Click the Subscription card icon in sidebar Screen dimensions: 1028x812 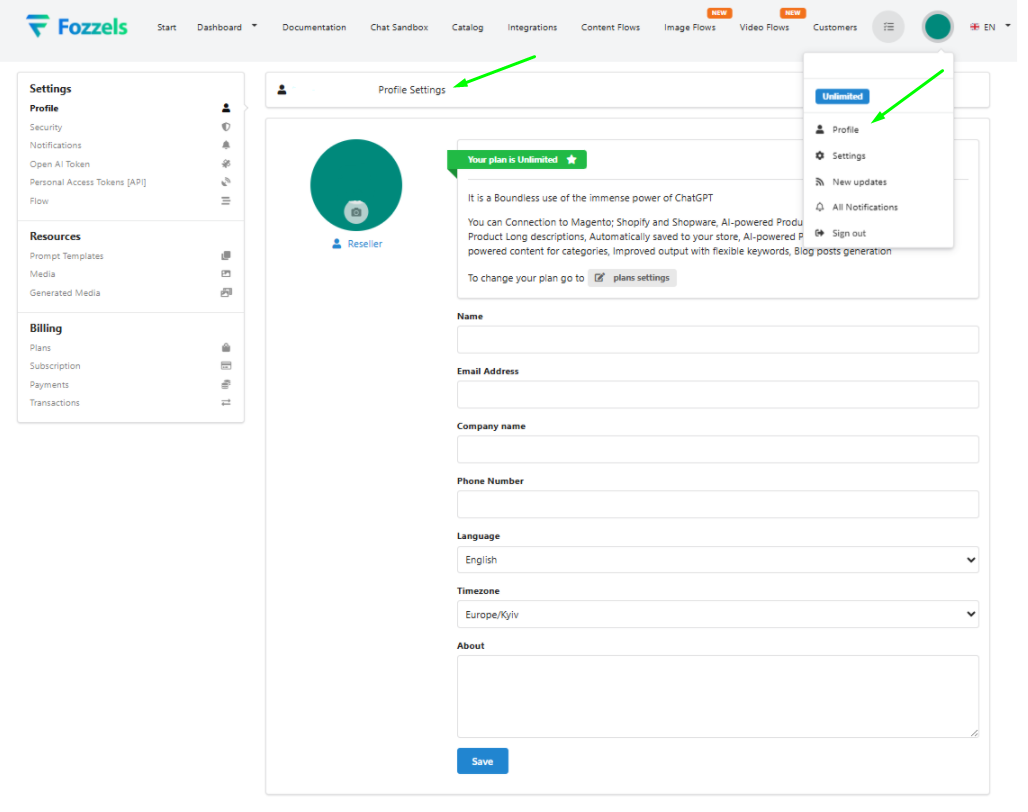[226, 366]
